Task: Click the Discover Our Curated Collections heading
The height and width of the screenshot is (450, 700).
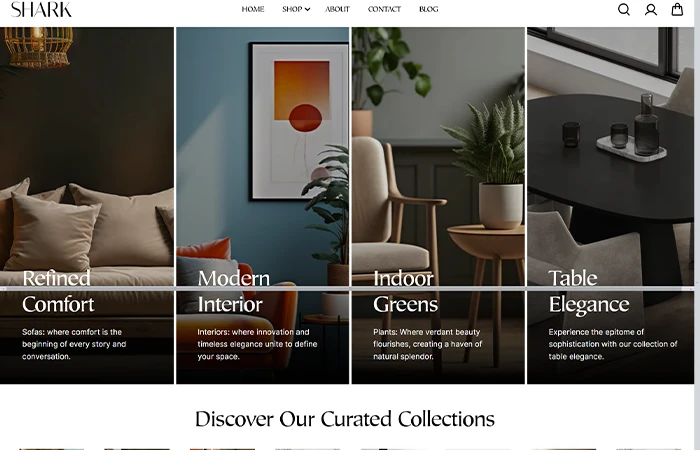Action: (345, 419)
